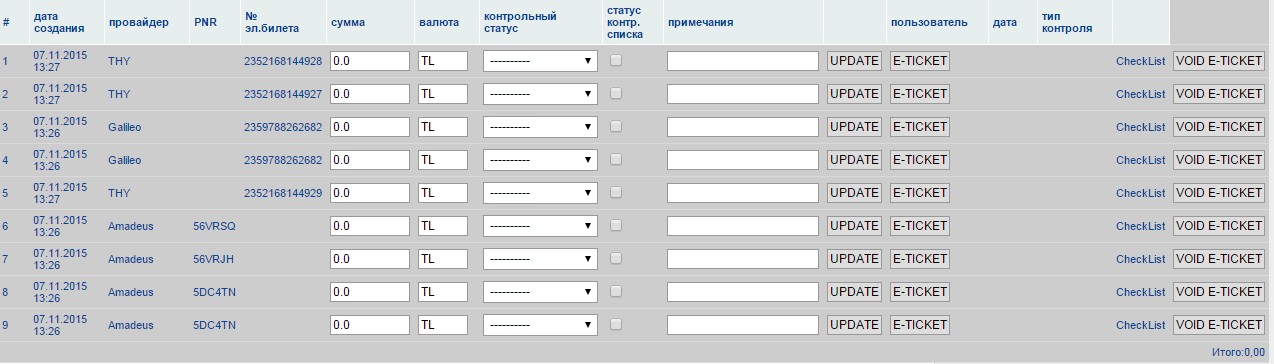Open PNR 56VRJH link

tap(214, 259)
